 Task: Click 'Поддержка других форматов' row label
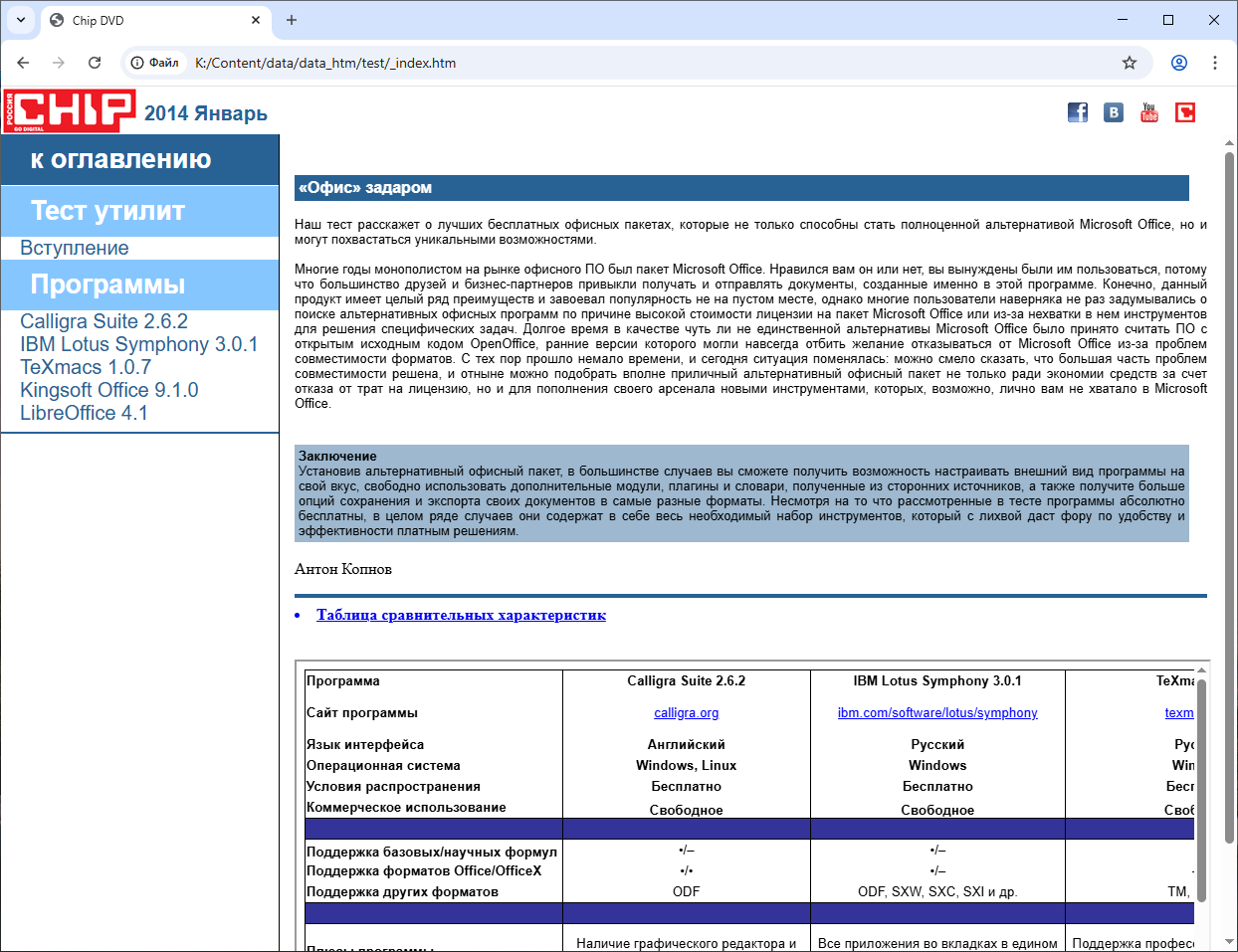402,892
